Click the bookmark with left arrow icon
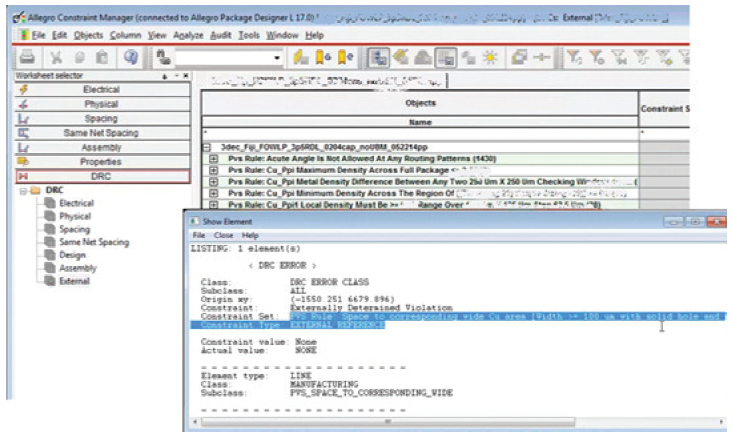Viewport: 734px width, 434px height. click(x=323, y=57)
